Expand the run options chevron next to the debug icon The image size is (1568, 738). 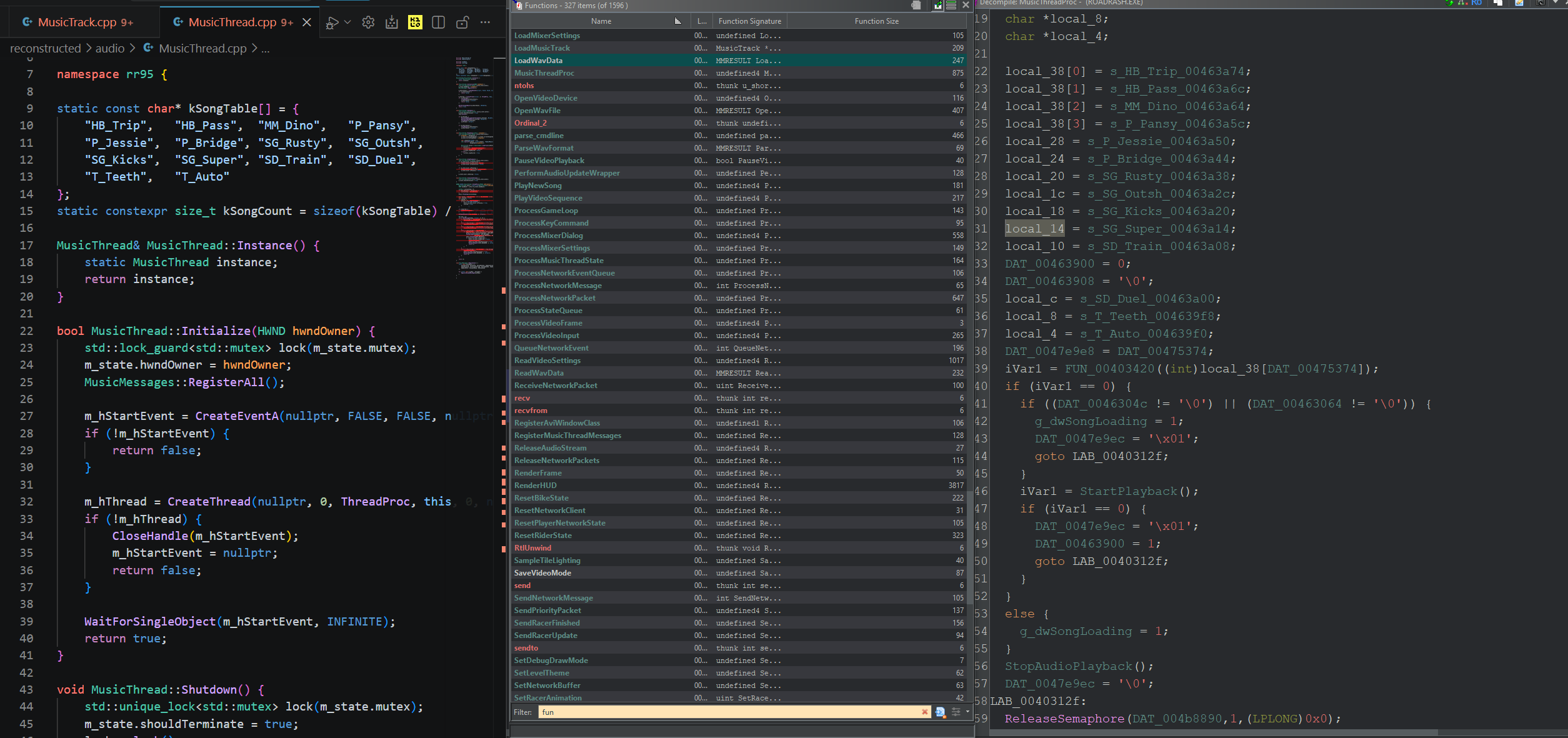(347, 22)
